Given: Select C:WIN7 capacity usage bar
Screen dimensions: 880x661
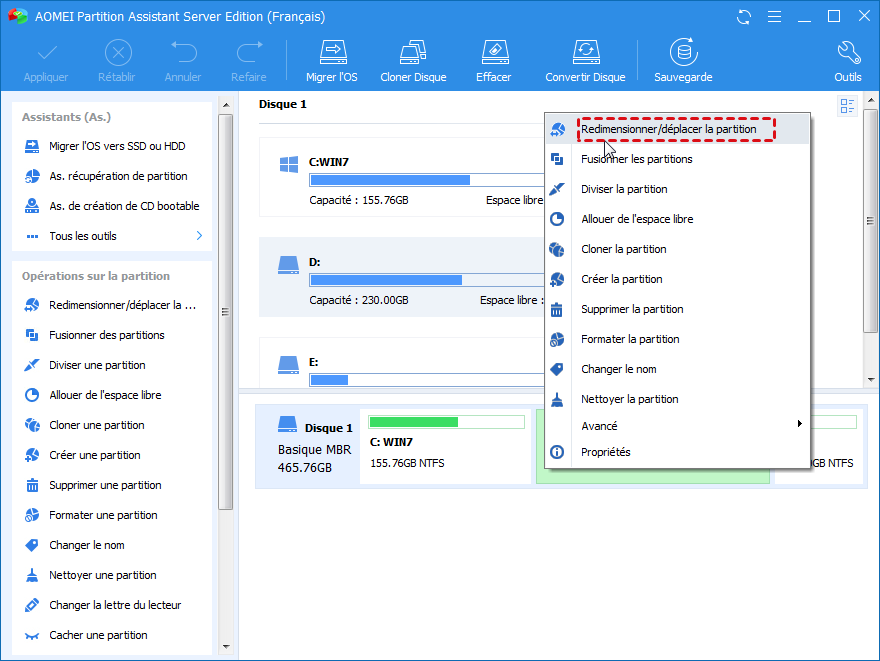Looking at the screenshot, I should 427,180.
